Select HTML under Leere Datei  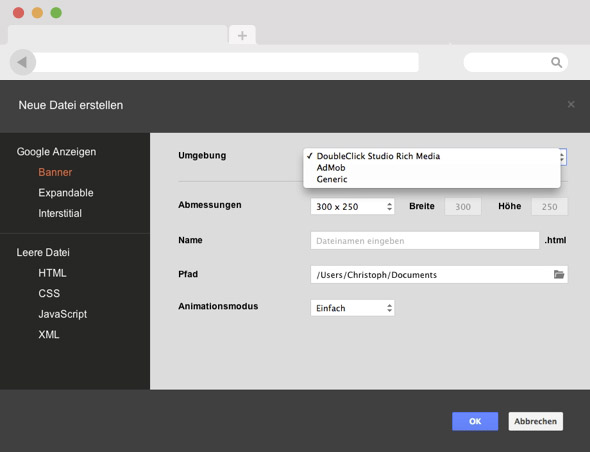52,273
